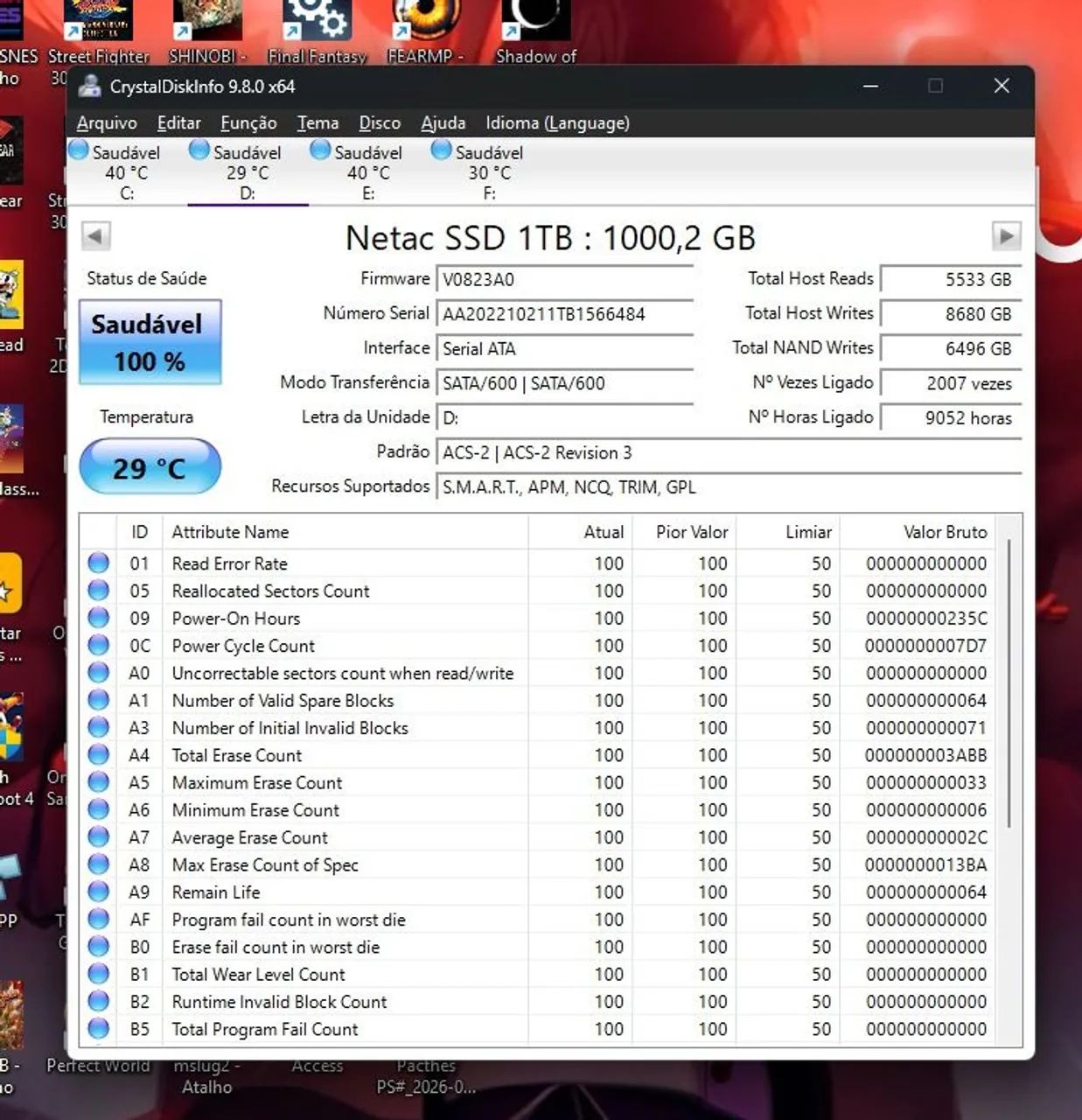Screen dimensions: 1082x1120
Task: Click the Atual column header
Action: (580, 532)
